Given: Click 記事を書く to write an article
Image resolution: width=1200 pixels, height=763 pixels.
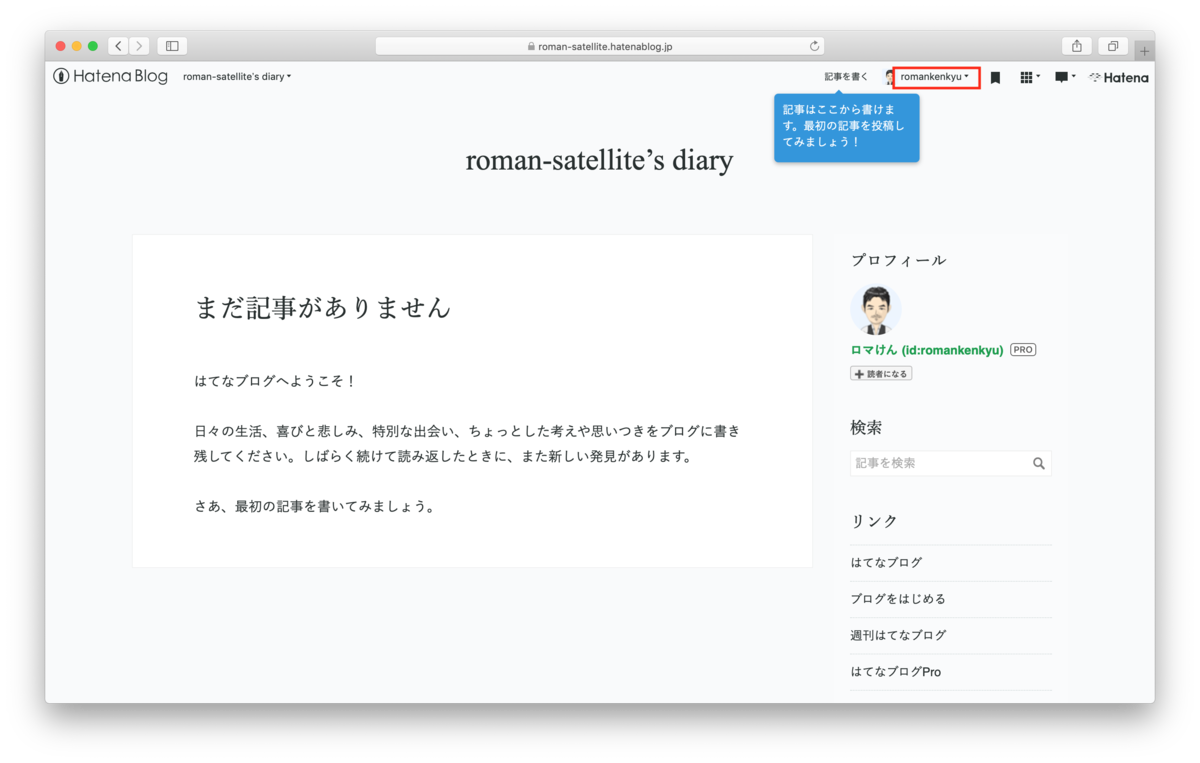Looking at the screenshot, I should coord(846,77).
